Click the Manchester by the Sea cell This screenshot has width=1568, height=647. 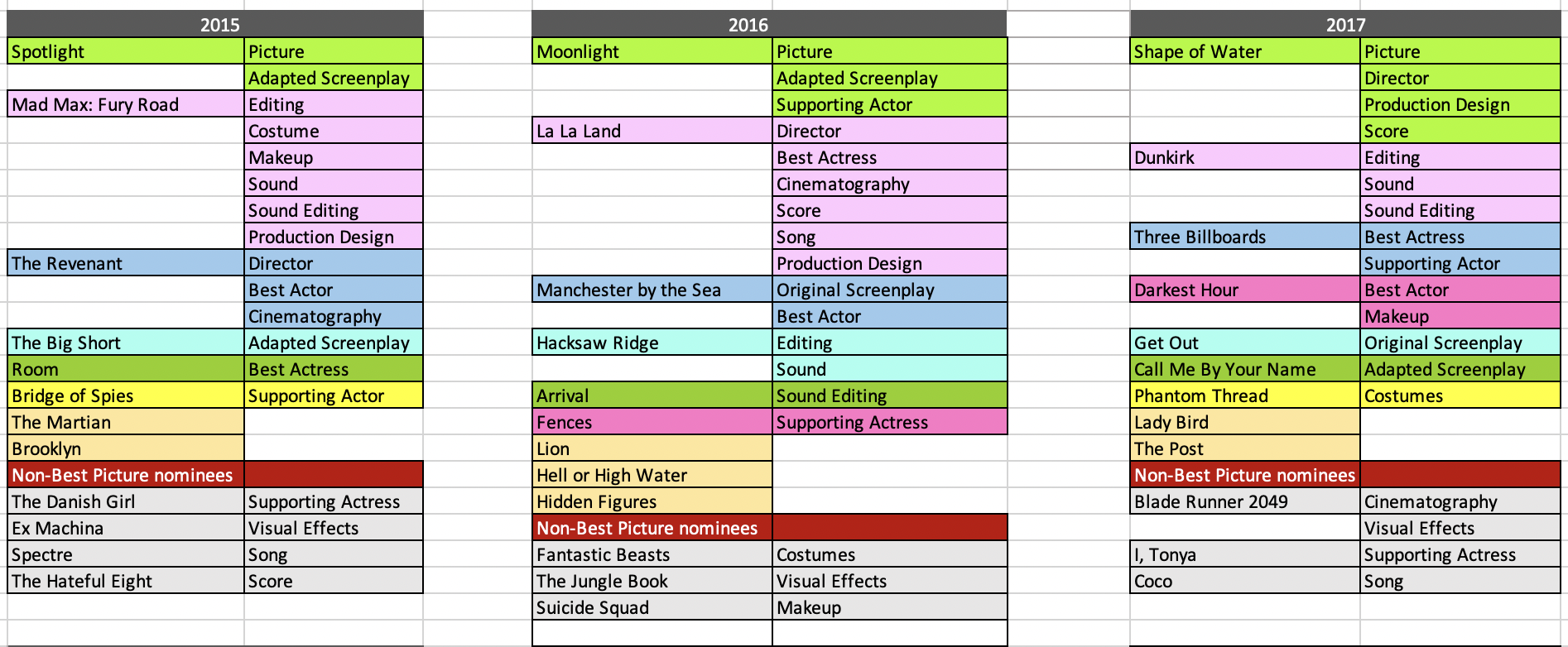point(652,290)
